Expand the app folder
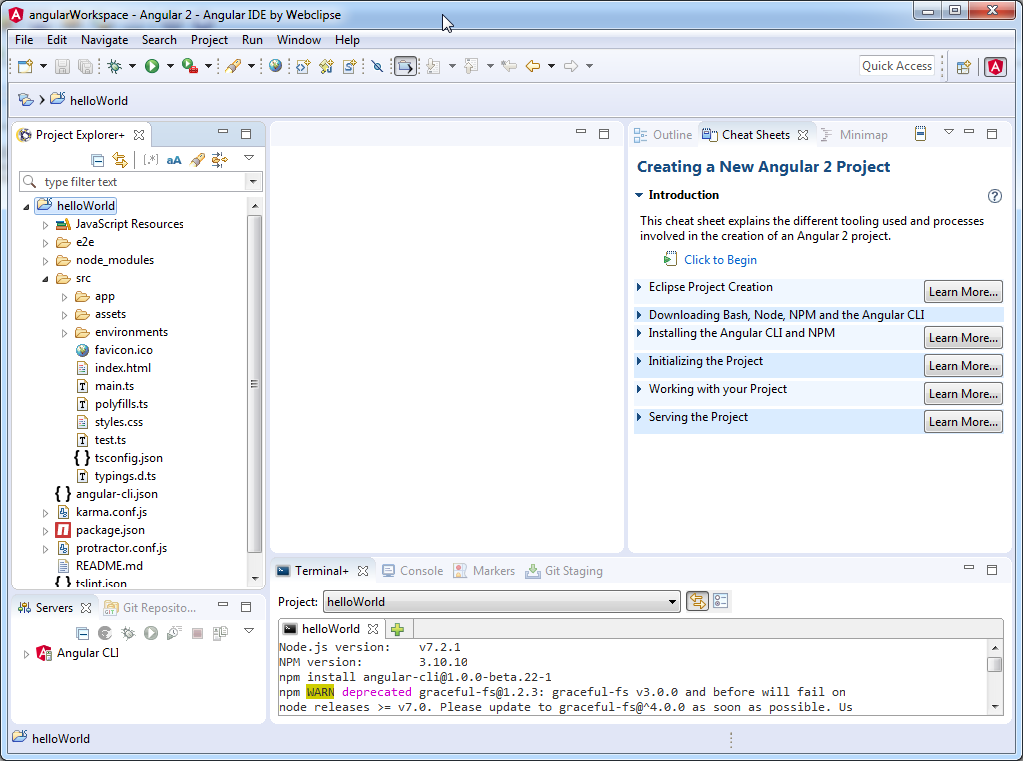The image size is (1023, 761). (64, 297)
